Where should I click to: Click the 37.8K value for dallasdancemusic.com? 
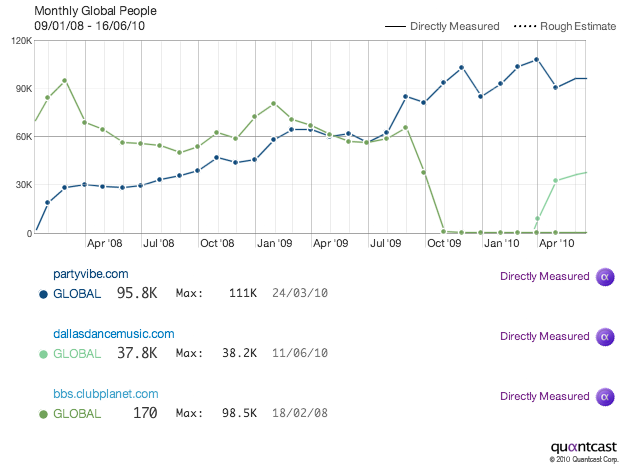(137, 353)
